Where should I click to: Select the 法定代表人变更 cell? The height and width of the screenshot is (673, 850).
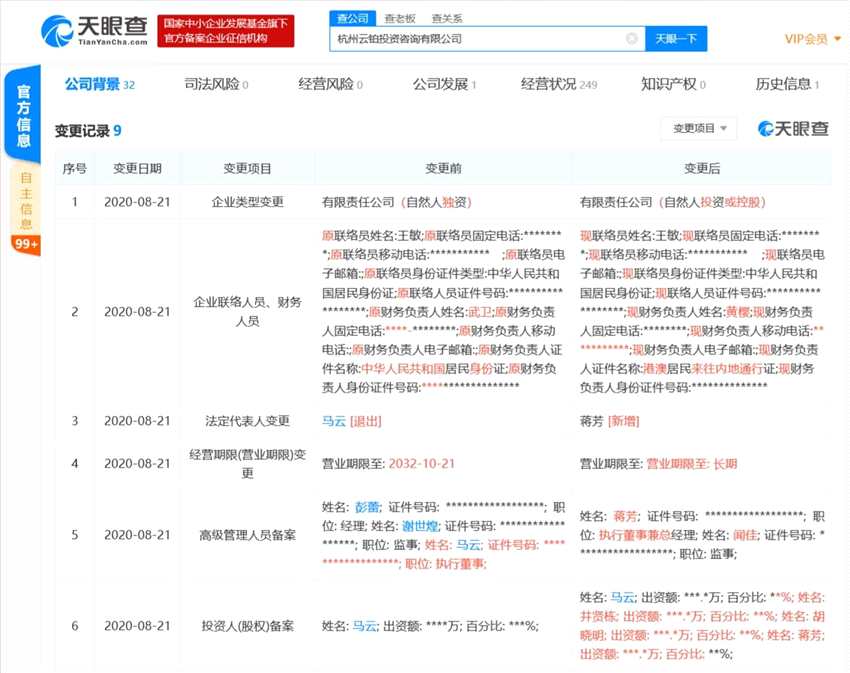247,421
